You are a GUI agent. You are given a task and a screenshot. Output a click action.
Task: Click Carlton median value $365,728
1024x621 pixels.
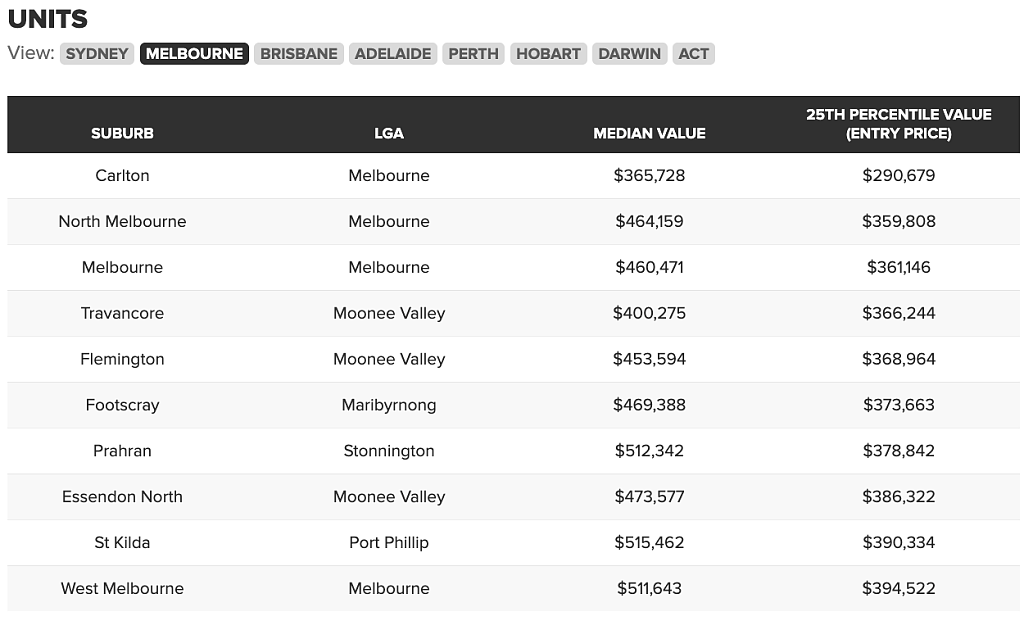click(x=649, y=176)
